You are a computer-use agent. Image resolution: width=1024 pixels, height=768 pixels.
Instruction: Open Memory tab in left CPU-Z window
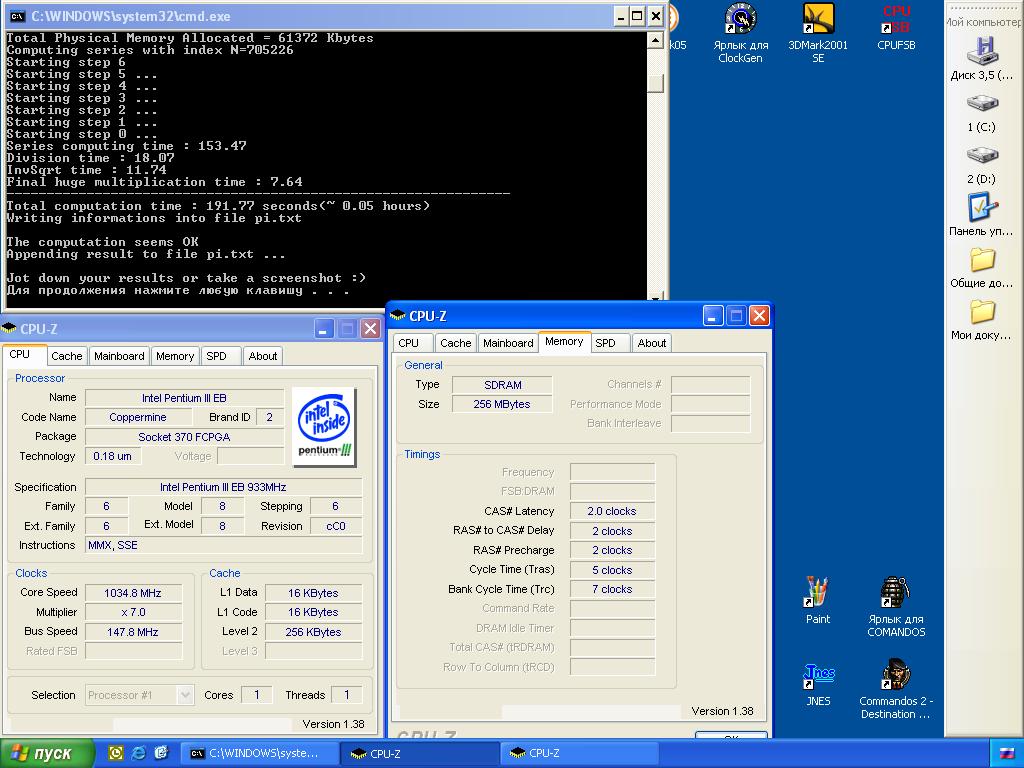click(x=174, y=356)
